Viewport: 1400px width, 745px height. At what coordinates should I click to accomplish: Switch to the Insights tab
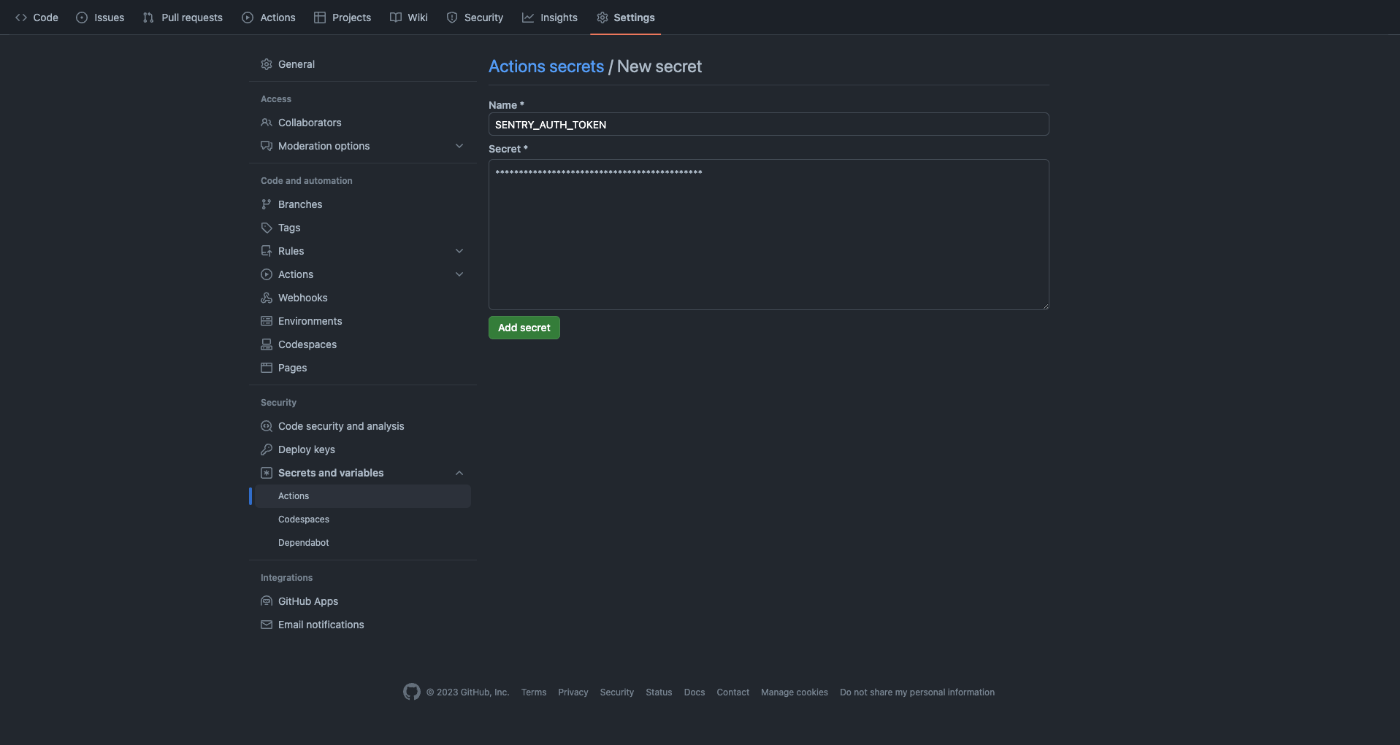(550, 18)
